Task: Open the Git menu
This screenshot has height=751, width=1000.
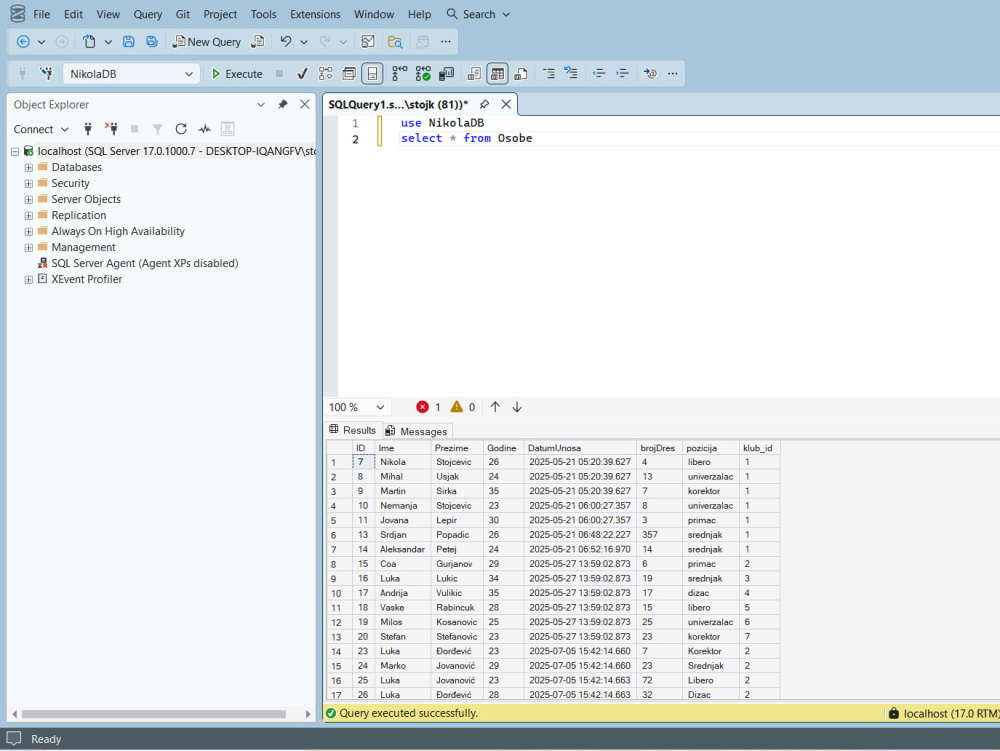Action: point(182,14)
